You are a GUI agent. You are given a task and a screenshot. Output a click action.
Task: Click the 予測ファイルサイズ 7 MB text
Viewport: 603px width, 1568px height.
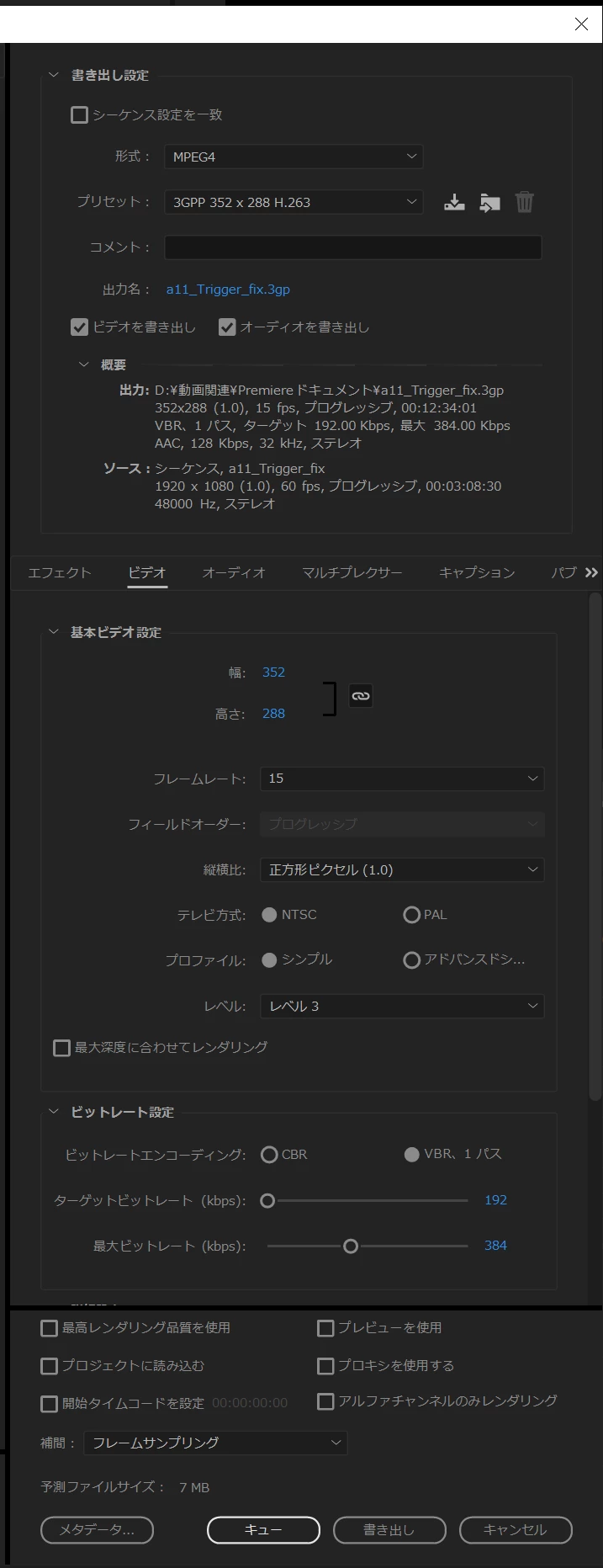click(125, 1487)
